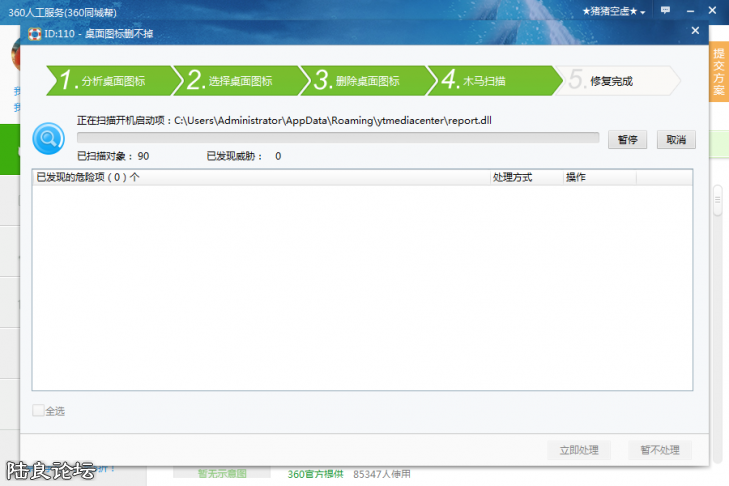729x486 pixels.
Task: Click the blue magnifier scan icon
Action: point(48,139)
